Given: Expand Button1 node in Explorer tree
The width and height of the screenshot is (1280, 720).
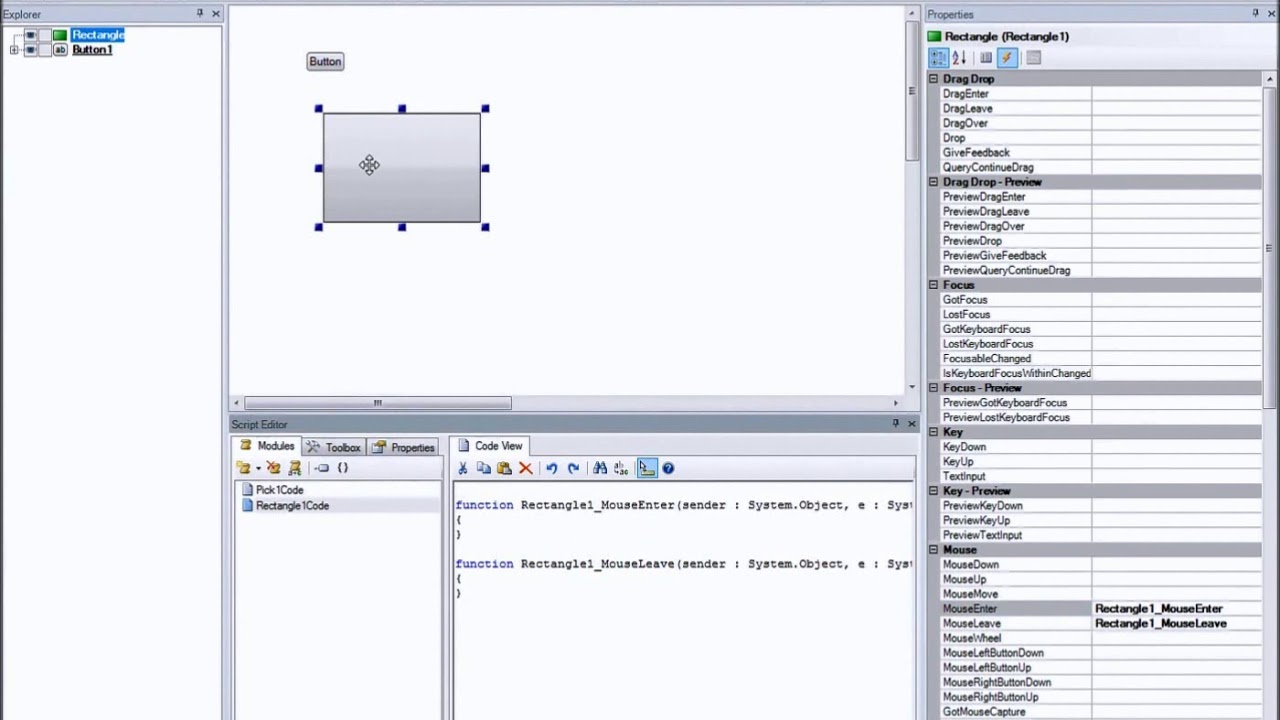Looking at the screenshot, I should [14, 49].
